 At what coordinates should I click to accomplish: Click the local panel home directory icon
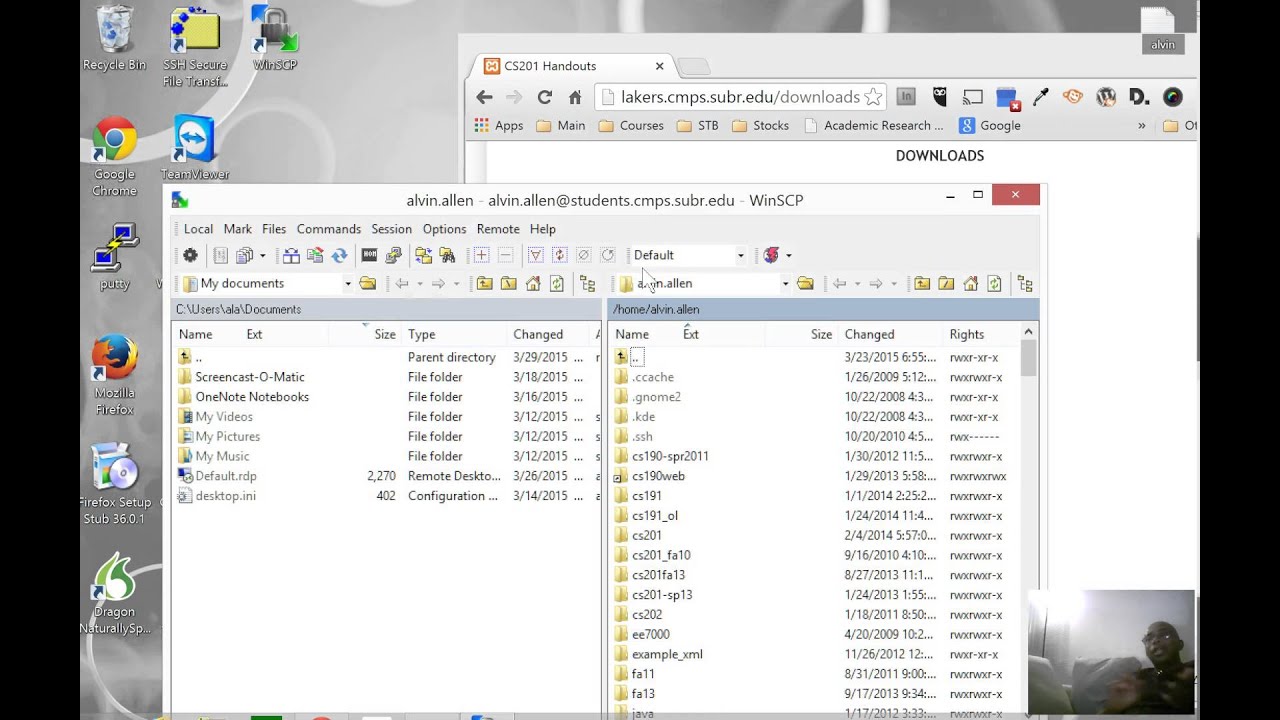[532, 284]
